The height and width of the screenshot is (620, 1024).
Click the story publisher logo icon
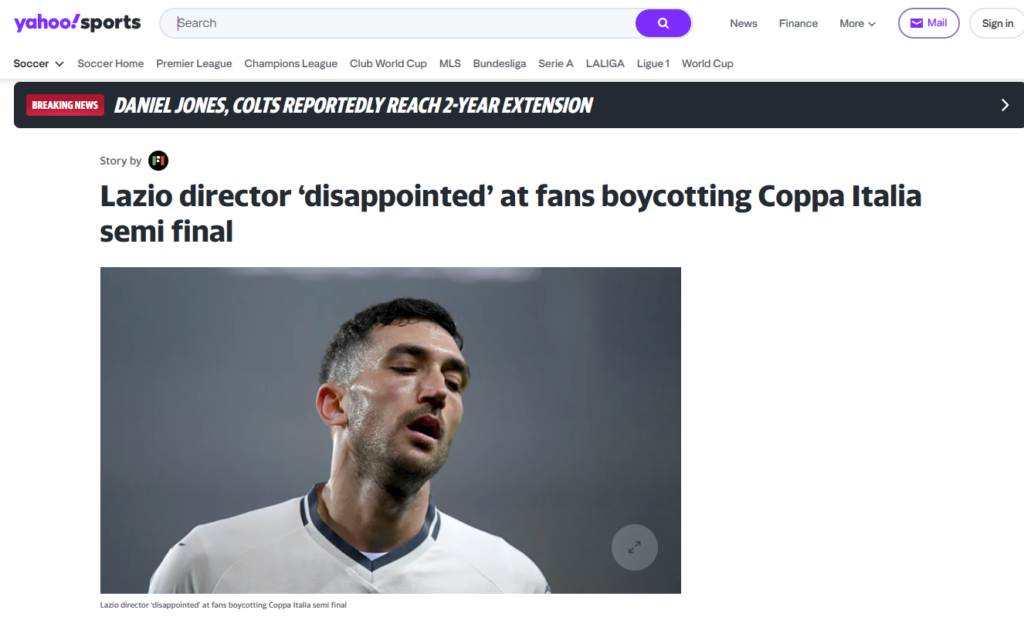[x=158, y=161]
